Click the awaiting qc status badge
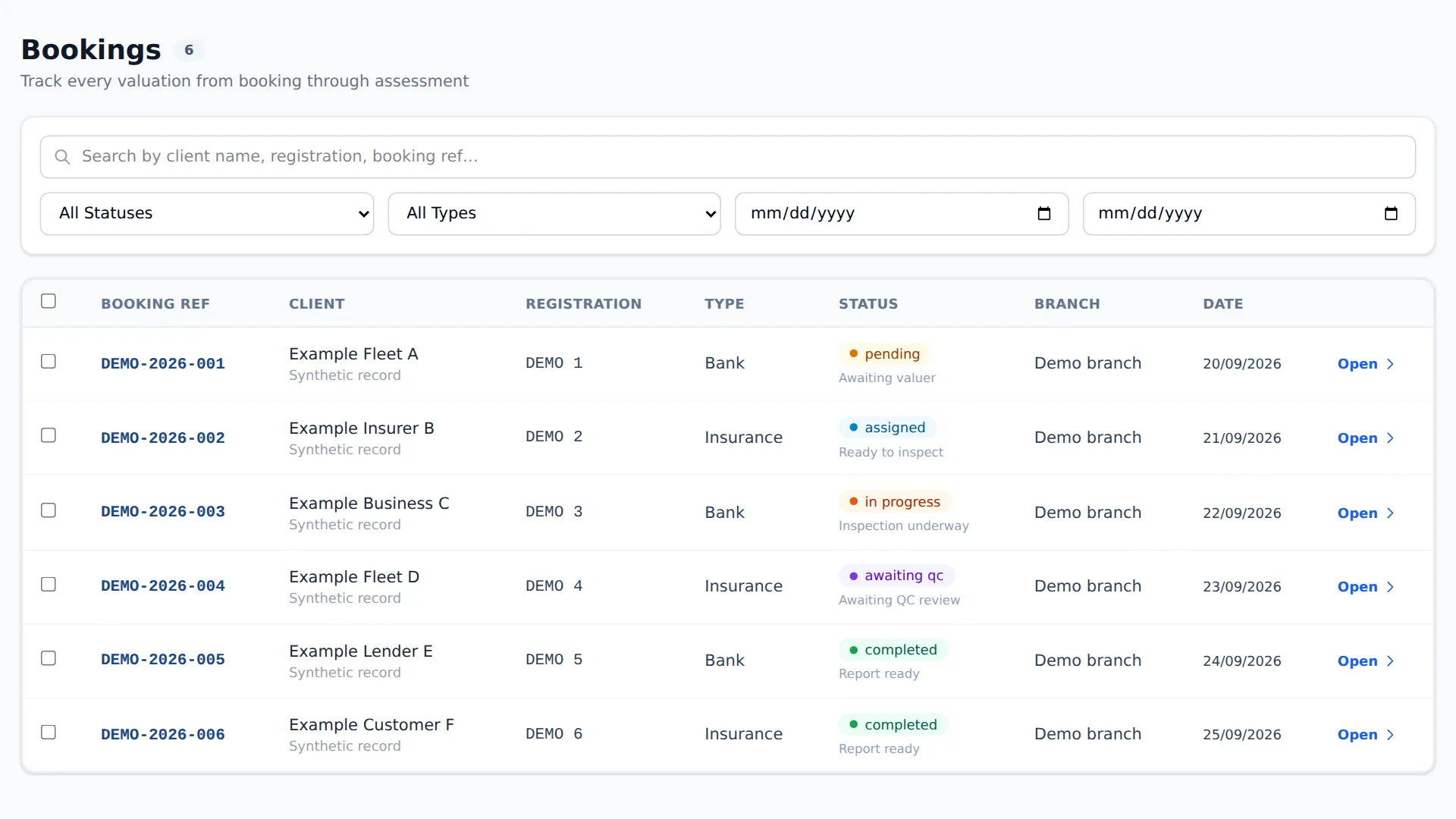 896,576
